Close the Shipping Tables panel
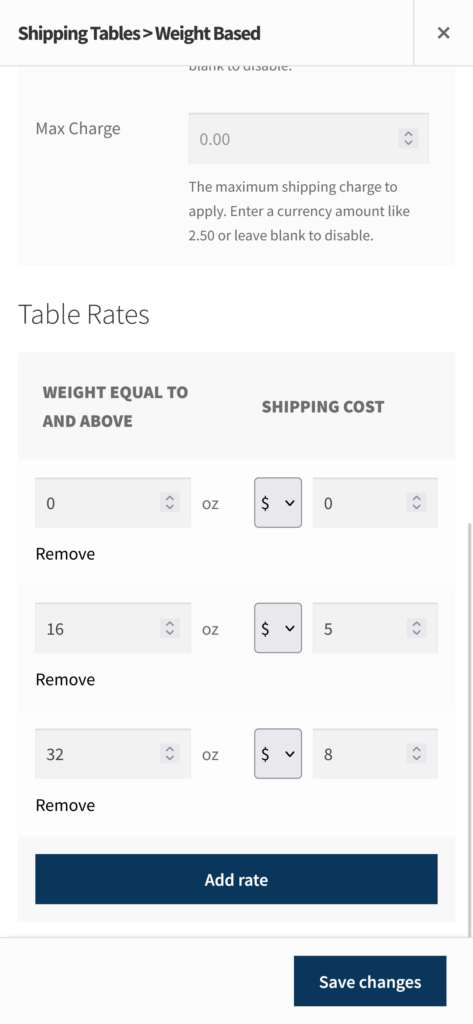The height and width of the screenshot is (1024, 473). click(444, 33)
